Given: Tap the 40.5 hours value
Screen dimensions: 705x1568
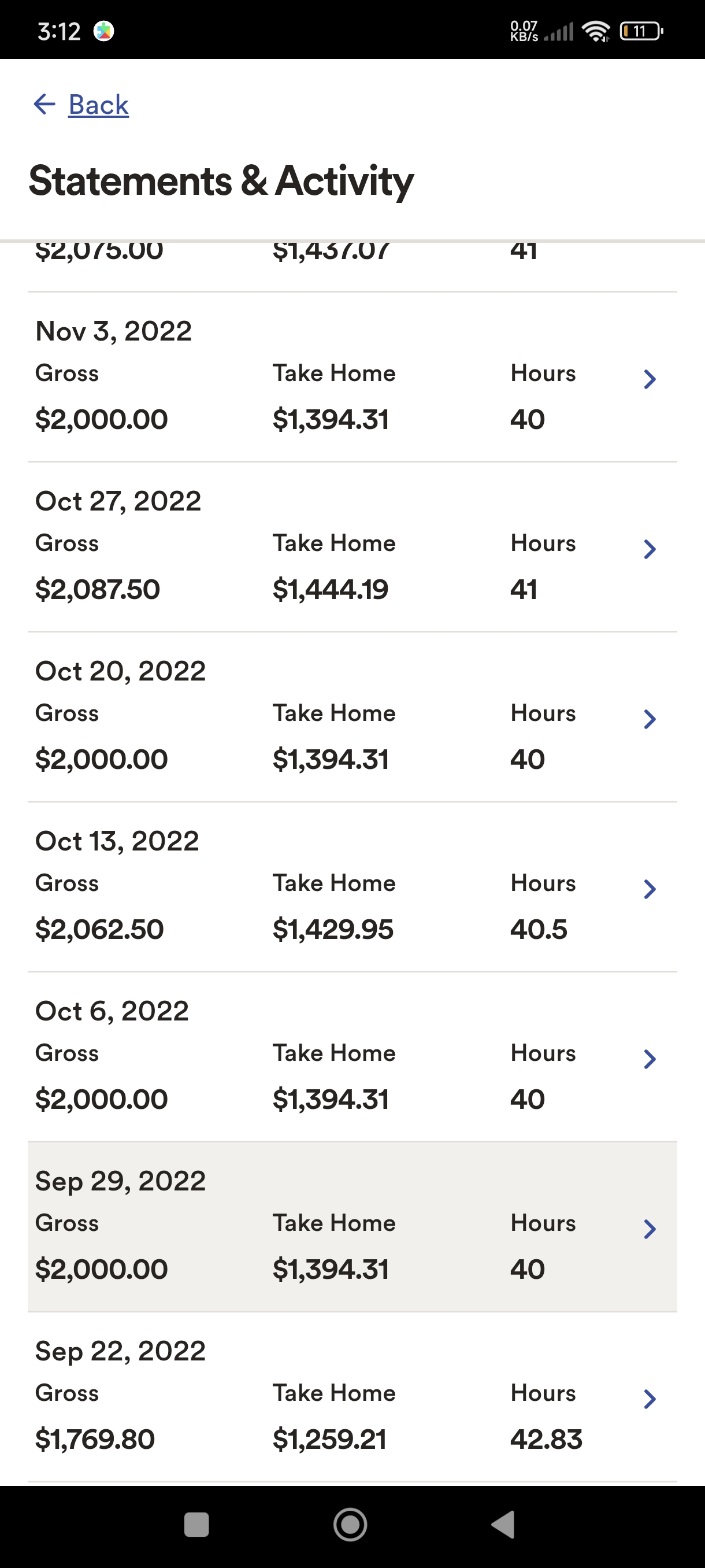Looking at the screenshot, I should pos(539,930).
